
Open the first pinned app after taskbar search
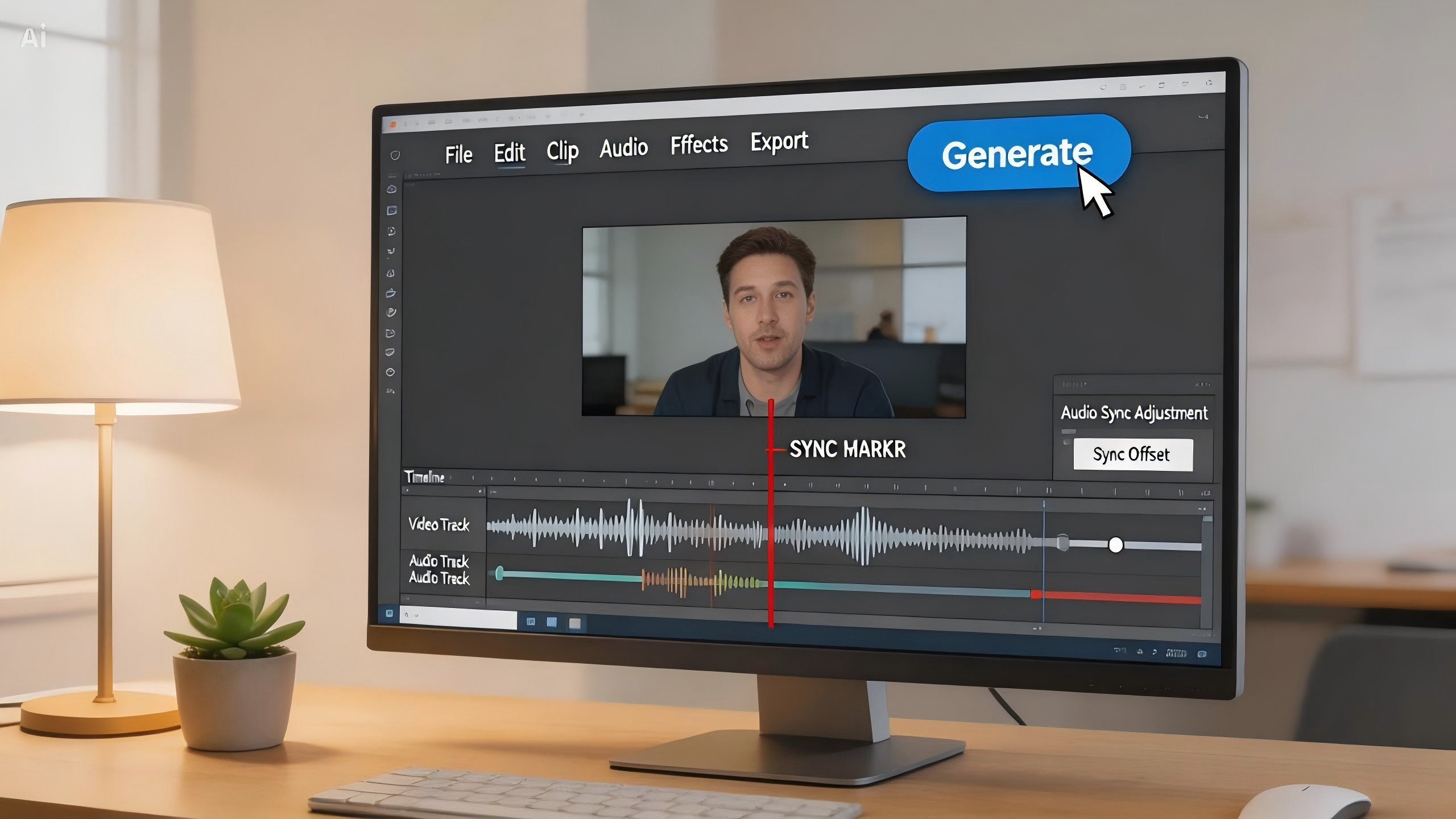[531, 622]
